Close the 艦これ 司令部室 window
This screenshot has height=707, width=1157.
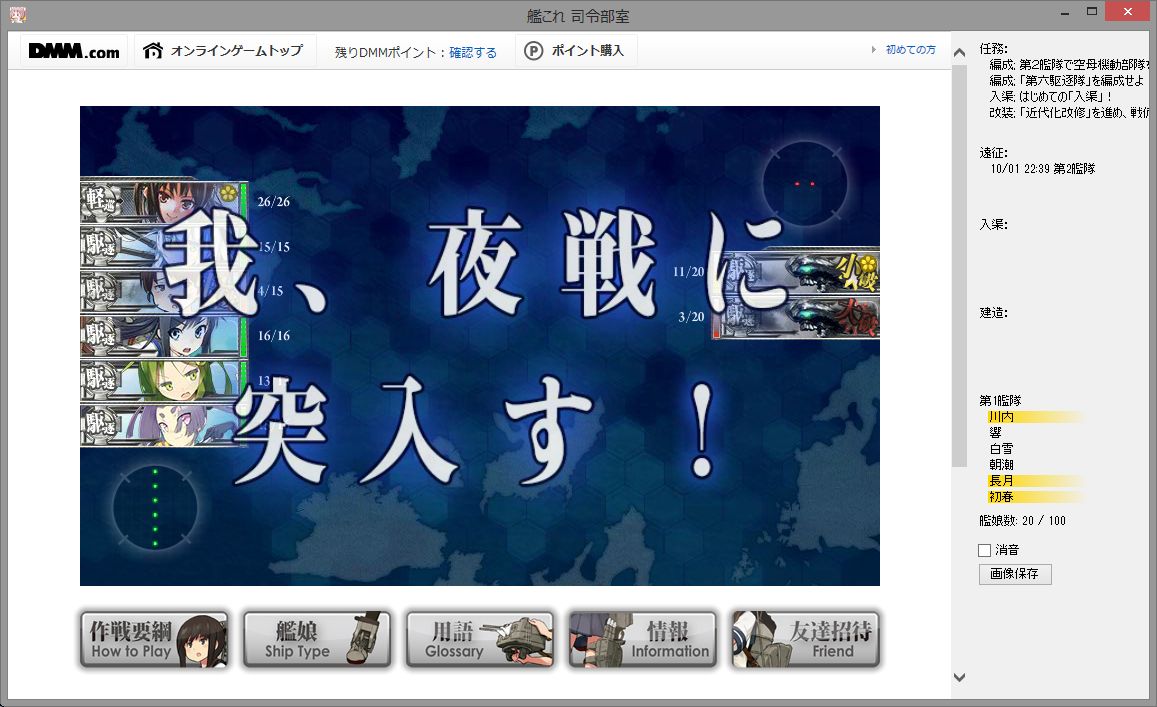click(1127, 11)
